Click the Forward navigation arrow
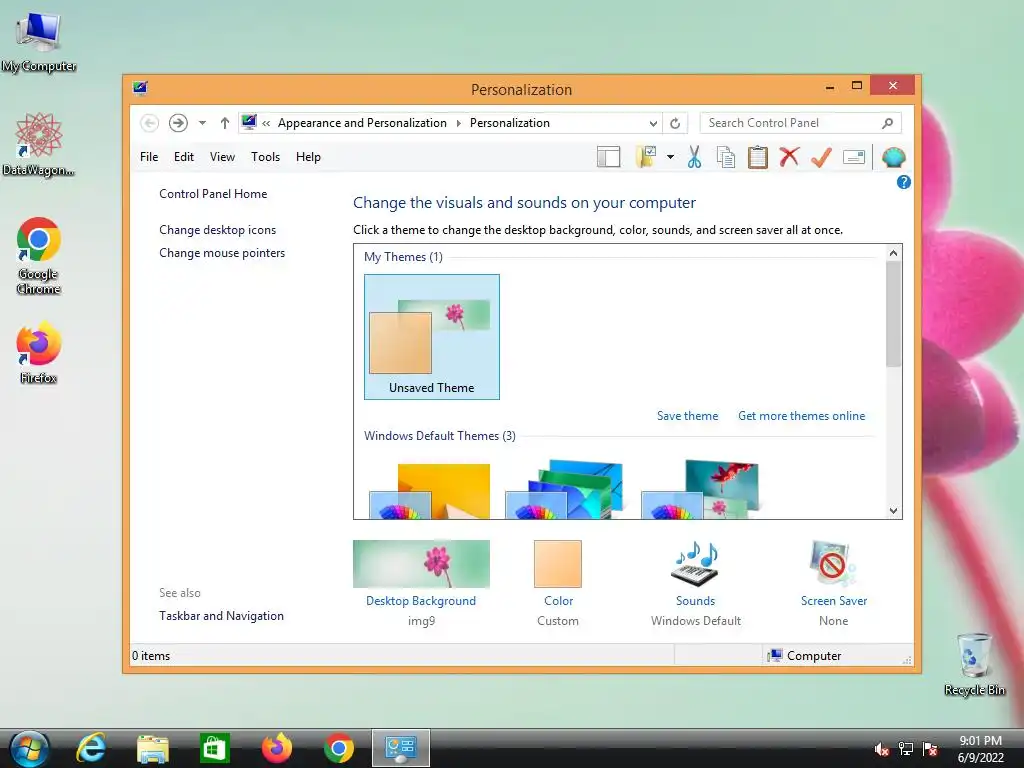Image resolution: width=1024 pixels, height=768 pixels. click(178, 123)
